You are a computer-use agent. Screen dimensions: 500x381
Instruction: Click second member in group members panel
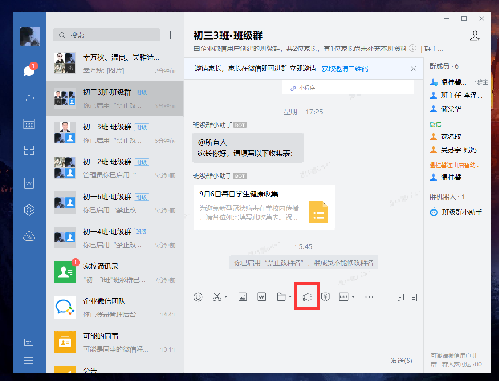click(x=458, y=95)
